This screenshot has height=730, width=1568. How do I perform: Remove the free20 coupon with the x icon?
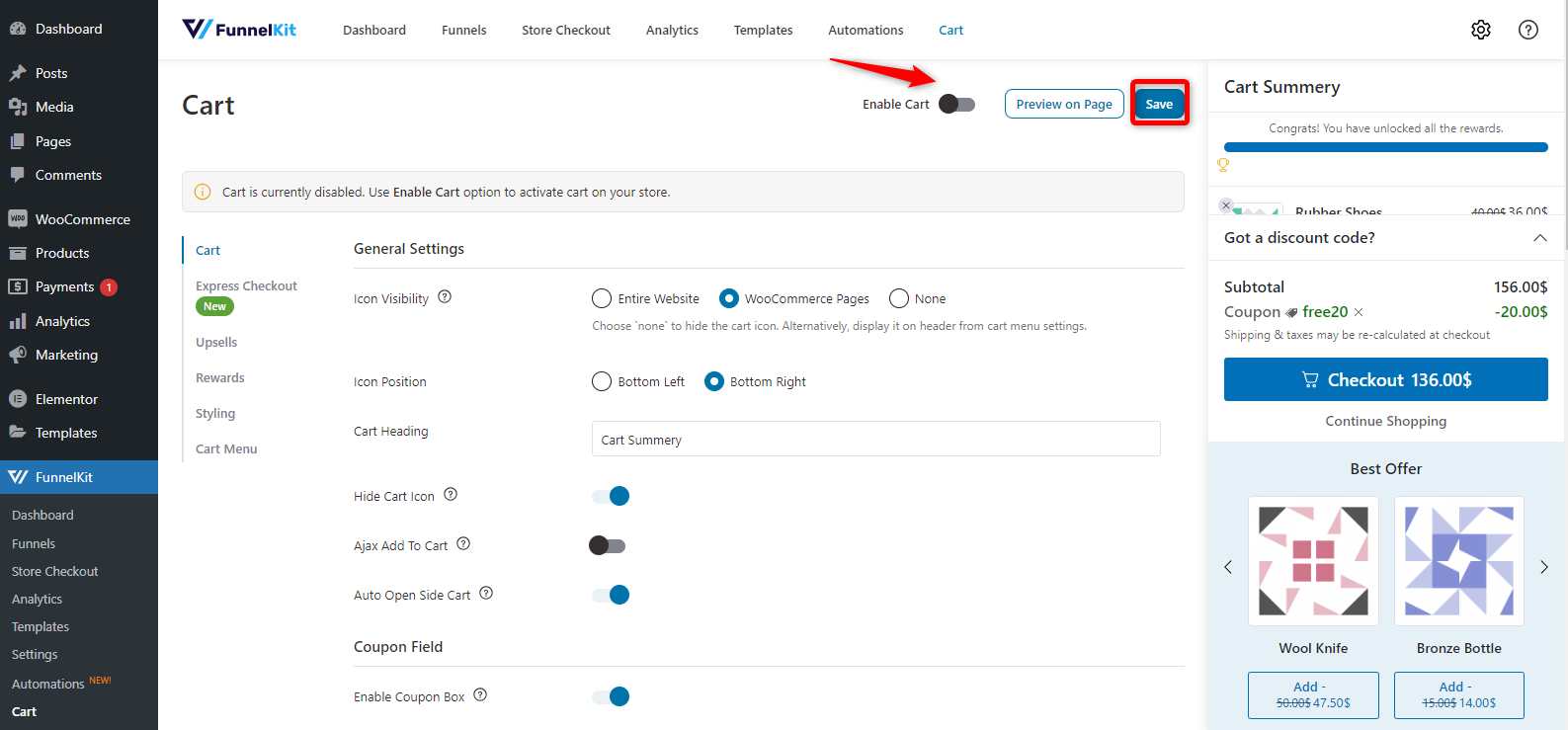(1359, 312)
